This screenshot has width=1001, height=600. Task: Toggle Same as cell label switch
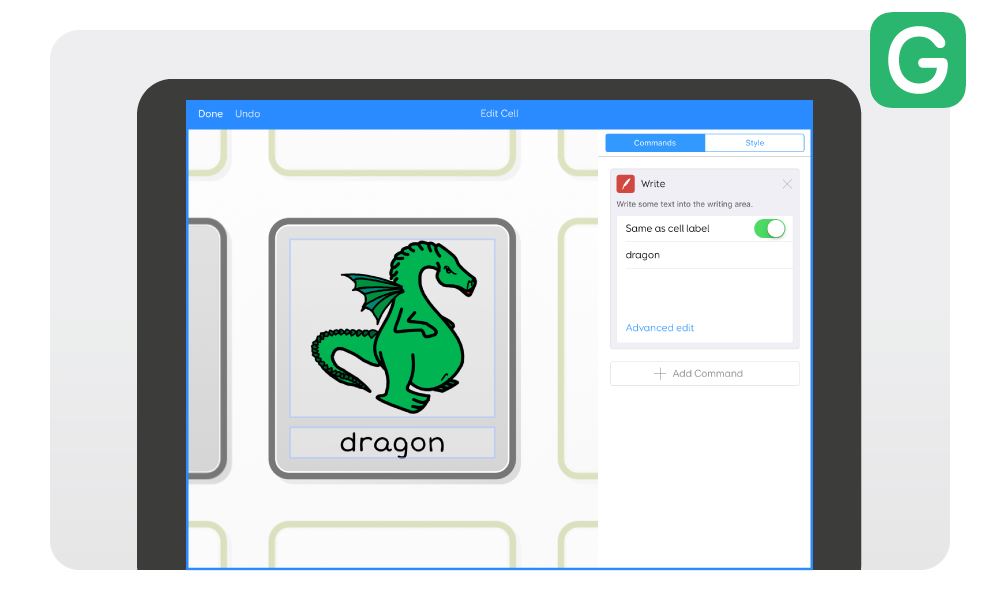tap(769, 229)
